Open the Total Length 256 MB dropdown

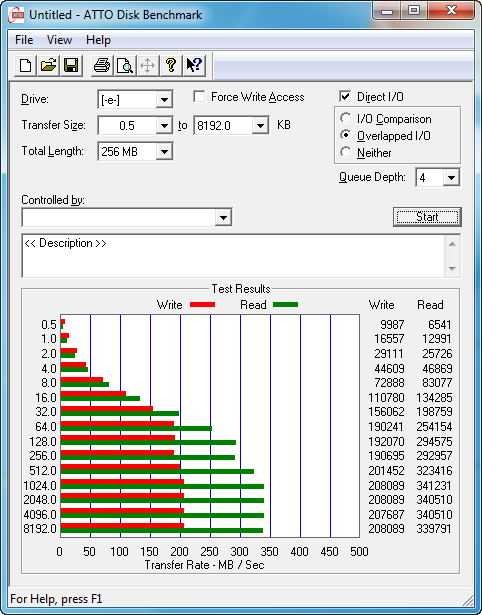[x=164, y=151]
